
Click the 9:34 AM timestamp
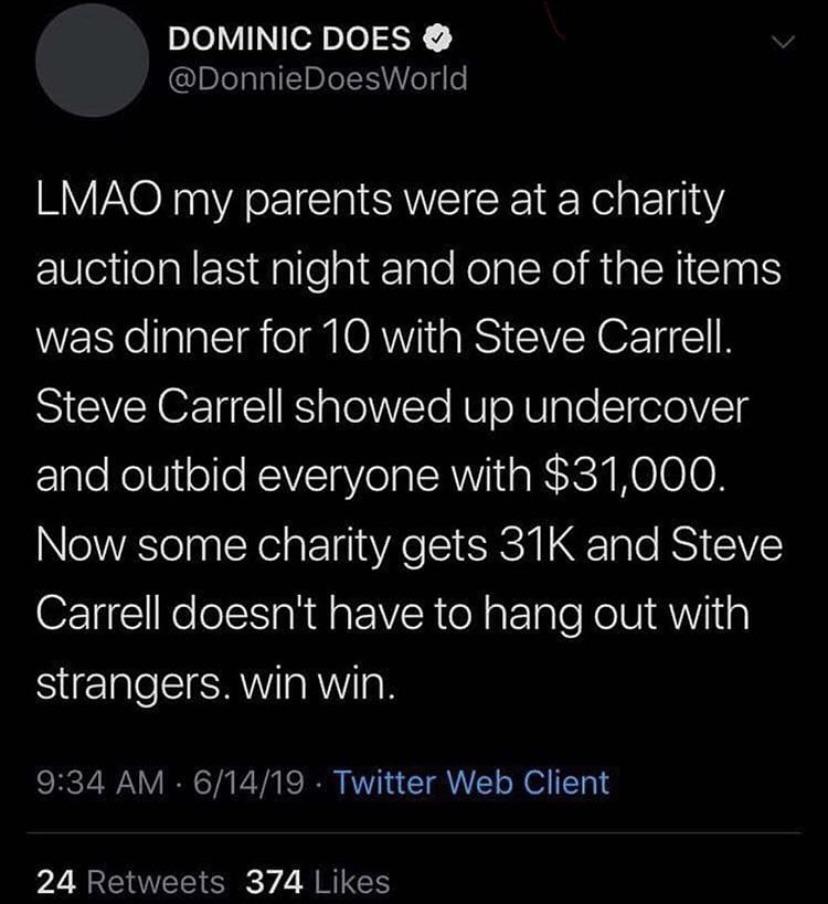(94, 781)
